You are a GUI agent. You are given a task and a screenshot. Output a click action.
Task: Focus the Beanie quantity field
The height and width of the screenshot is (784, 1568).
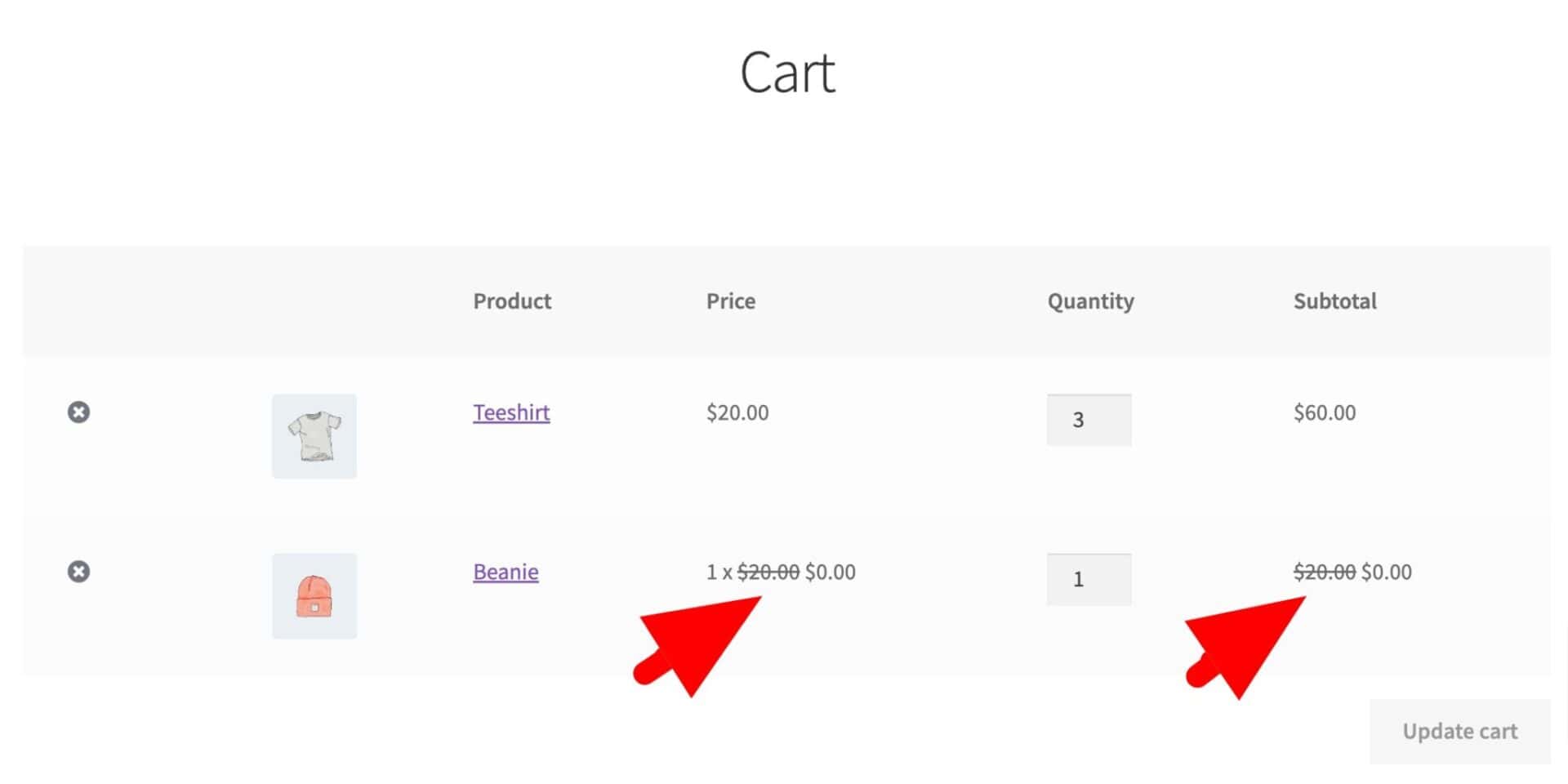[x=1089, y=579]
